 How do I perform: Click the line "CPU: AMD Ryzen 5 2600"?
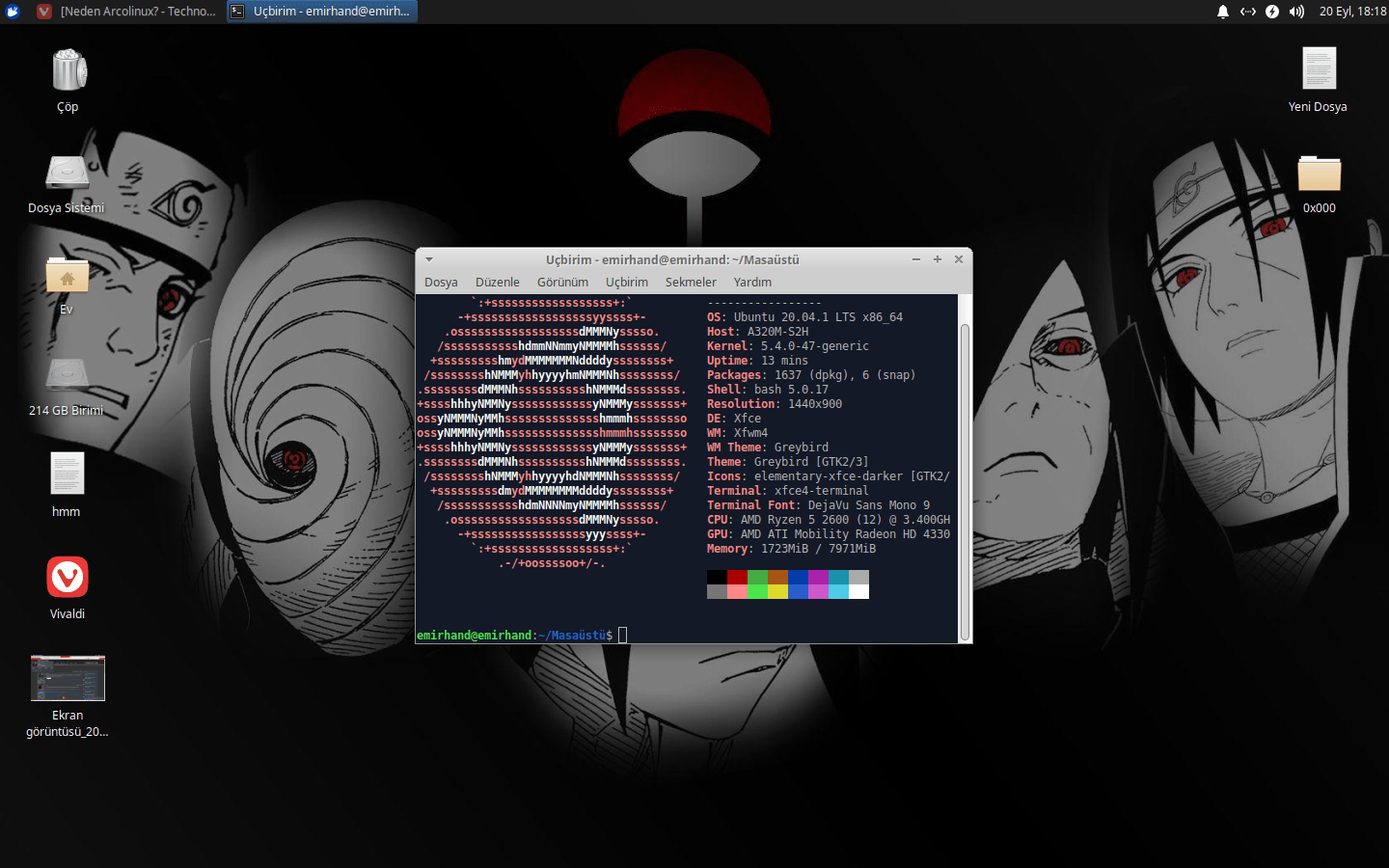click(829, 520)
